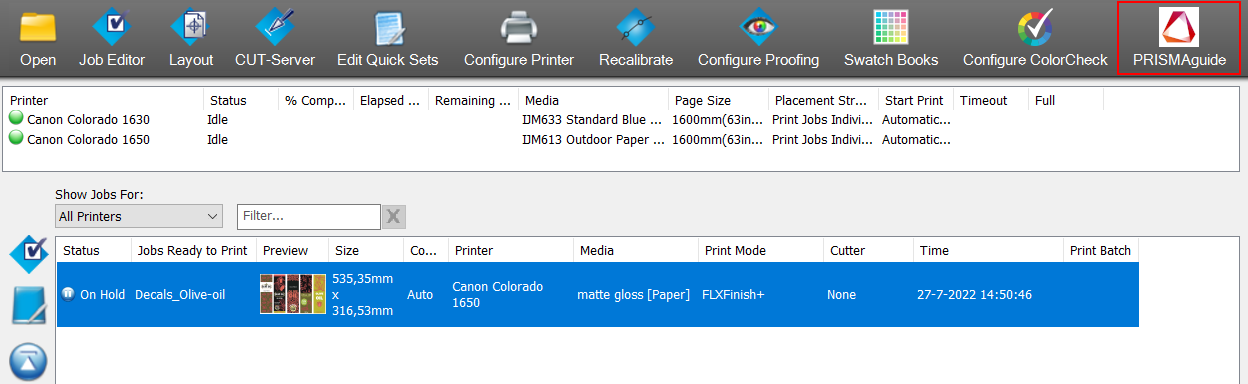Viewport: 1248px width, 384px height.
Task: Click the Filter text field
Action: click(x=308, y=216)
